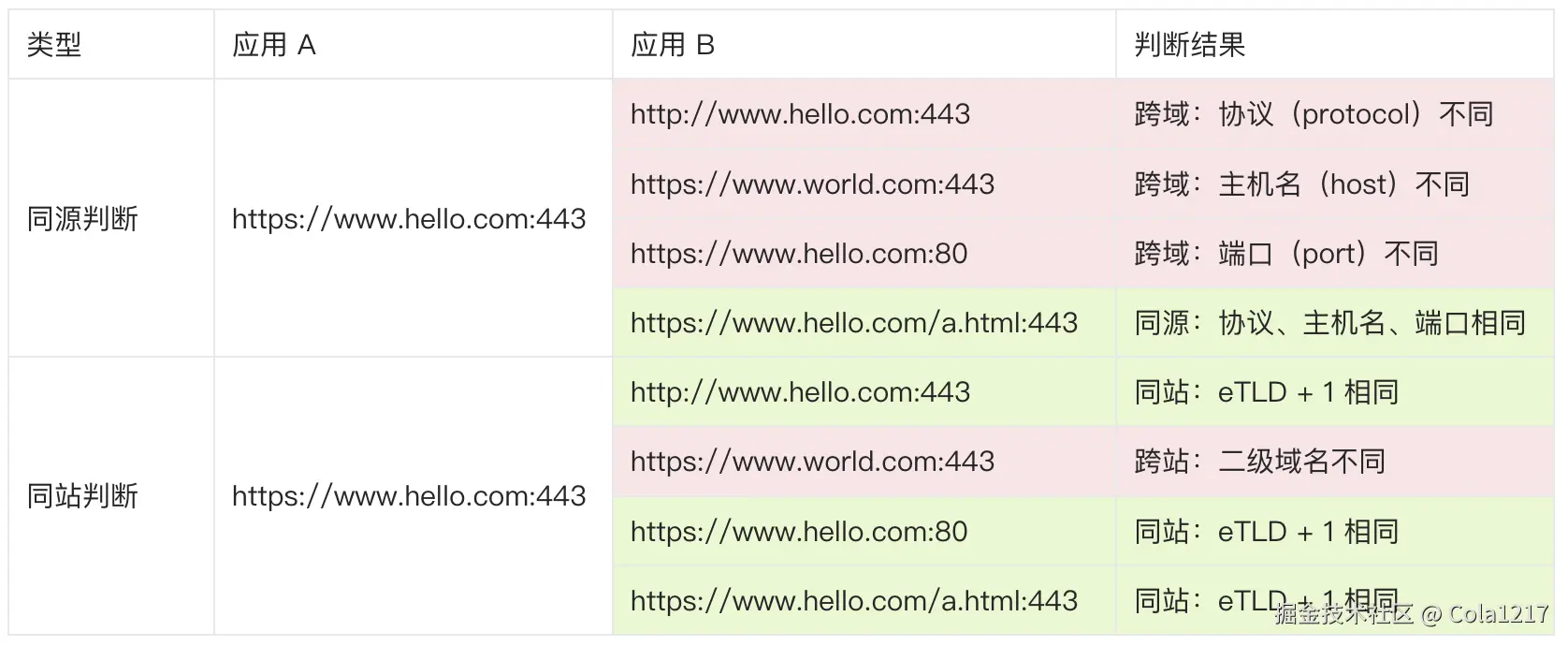Click the "应用 B" column header
This screenshot has width=1568, height=646.
673,45
